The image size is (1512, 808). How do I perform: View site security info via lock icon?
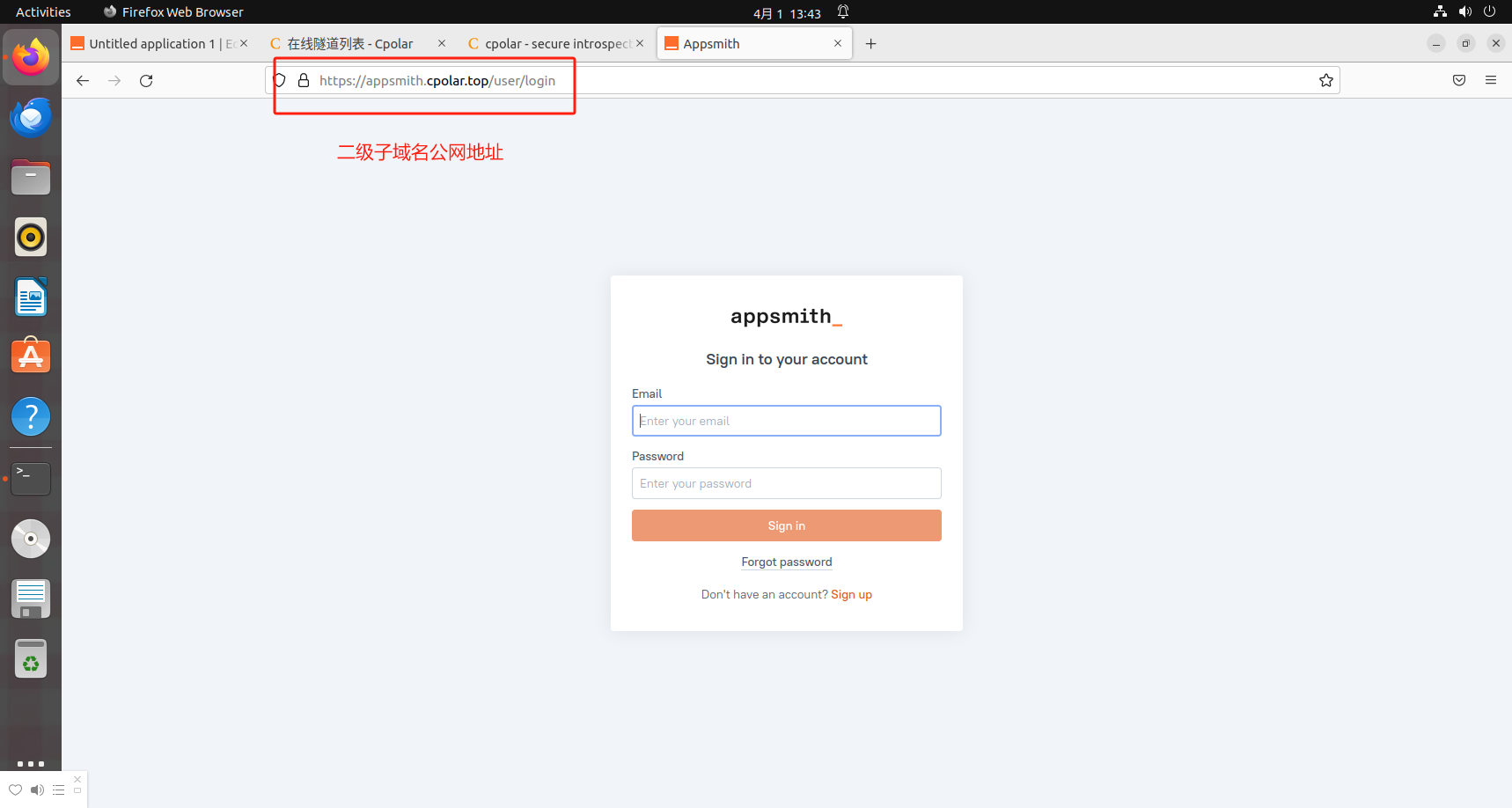click(x=304, y=80)
